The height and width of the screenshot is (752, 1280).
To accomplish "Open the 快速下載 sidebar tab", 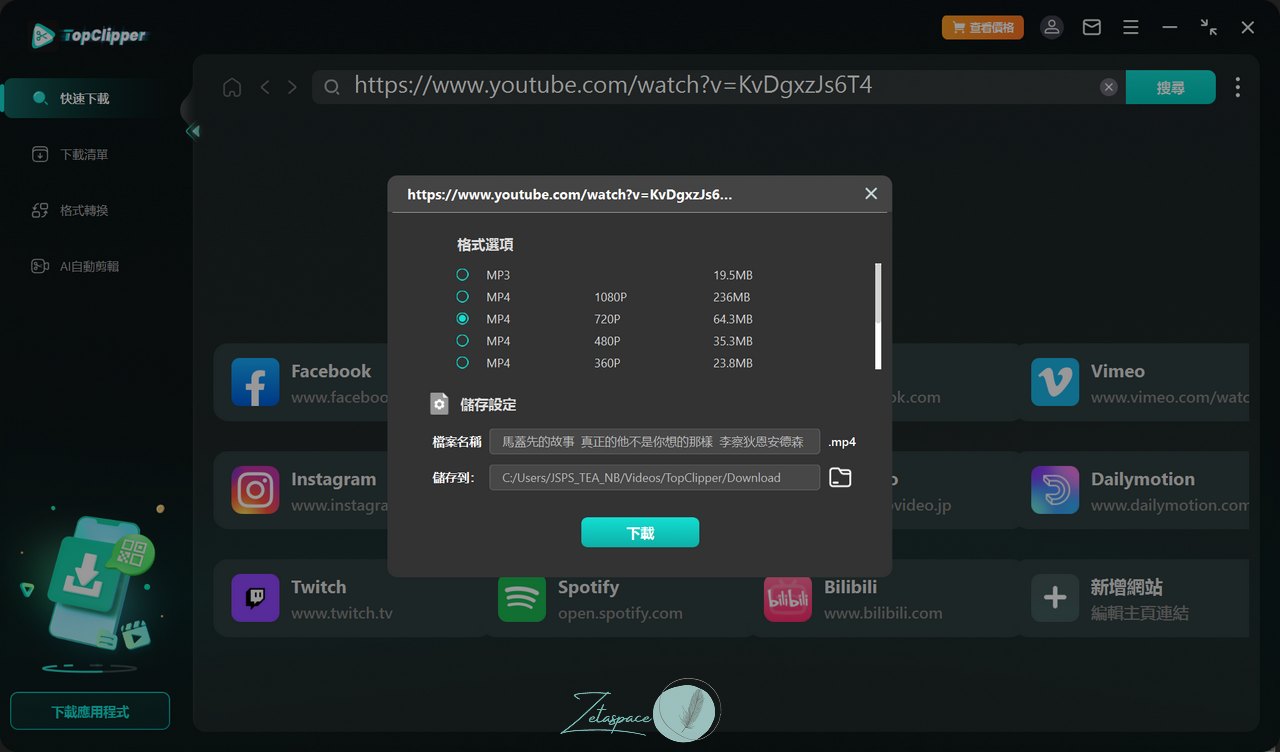I will point(84,99).
